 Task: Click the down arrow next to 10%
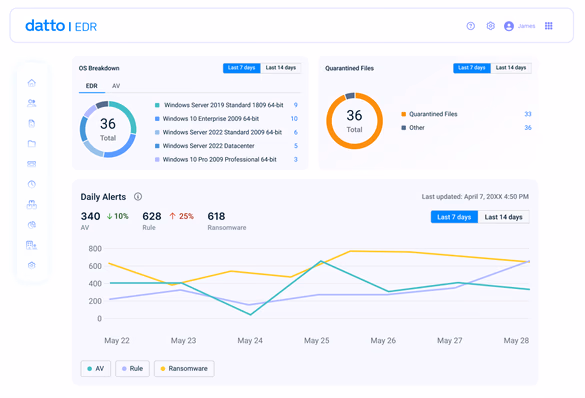(109, 216)
